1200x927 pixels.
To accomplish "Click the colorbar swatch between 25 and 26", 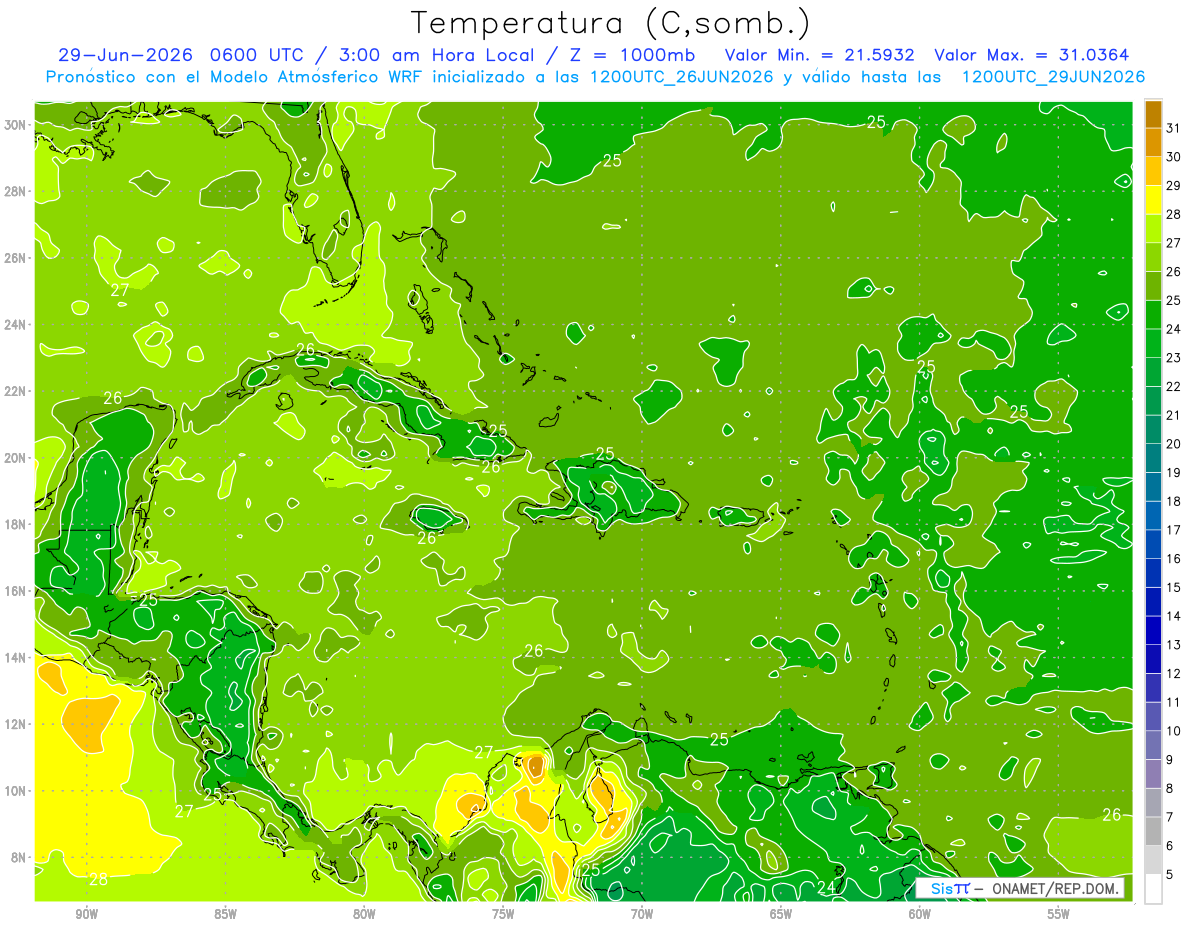I will (x=1153, y=285).
